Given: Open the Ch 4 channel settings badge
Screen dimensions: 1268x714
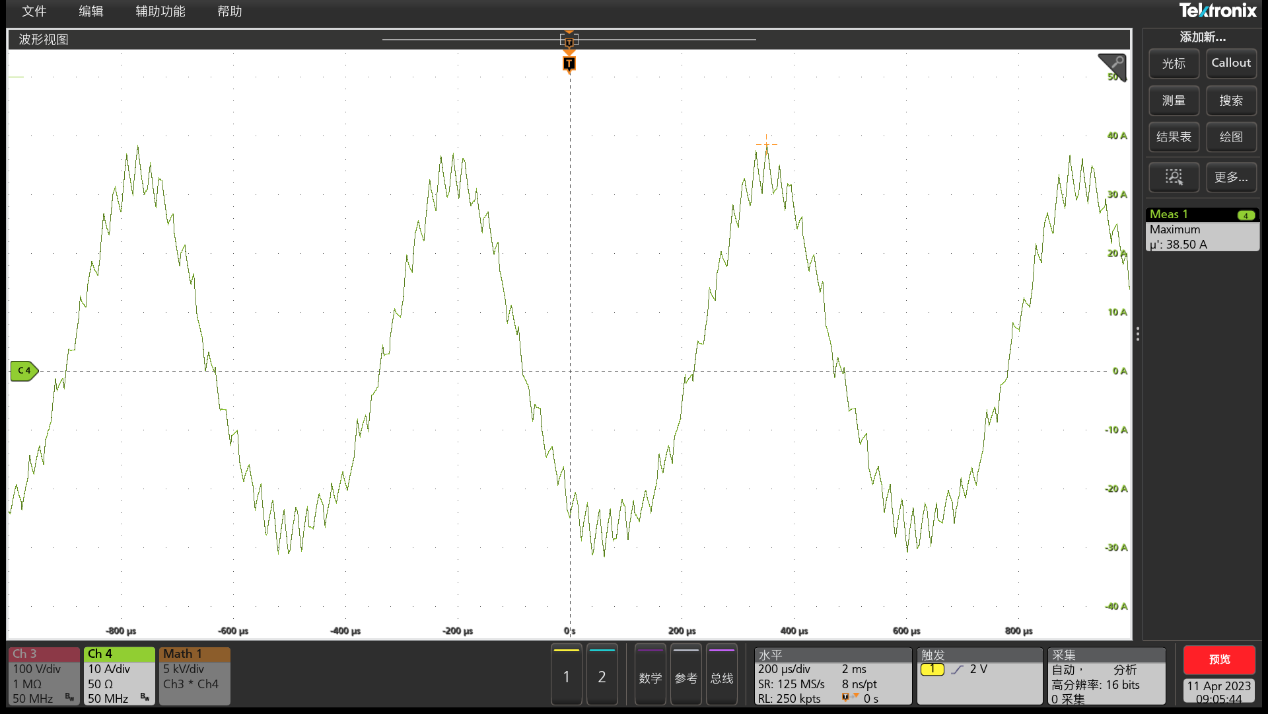Looking at the screenshot, I should pyautogui.click(x=119, y=676).
